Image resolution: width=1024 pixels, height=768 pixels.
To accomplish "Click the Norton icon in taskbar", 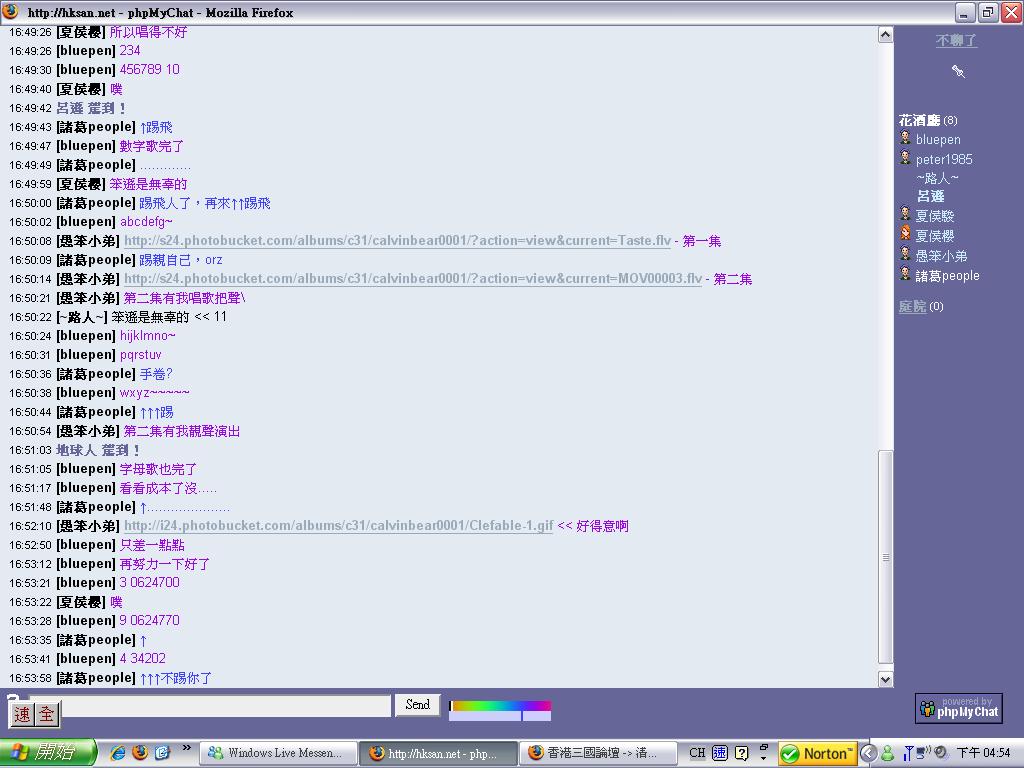I will 817,753.
